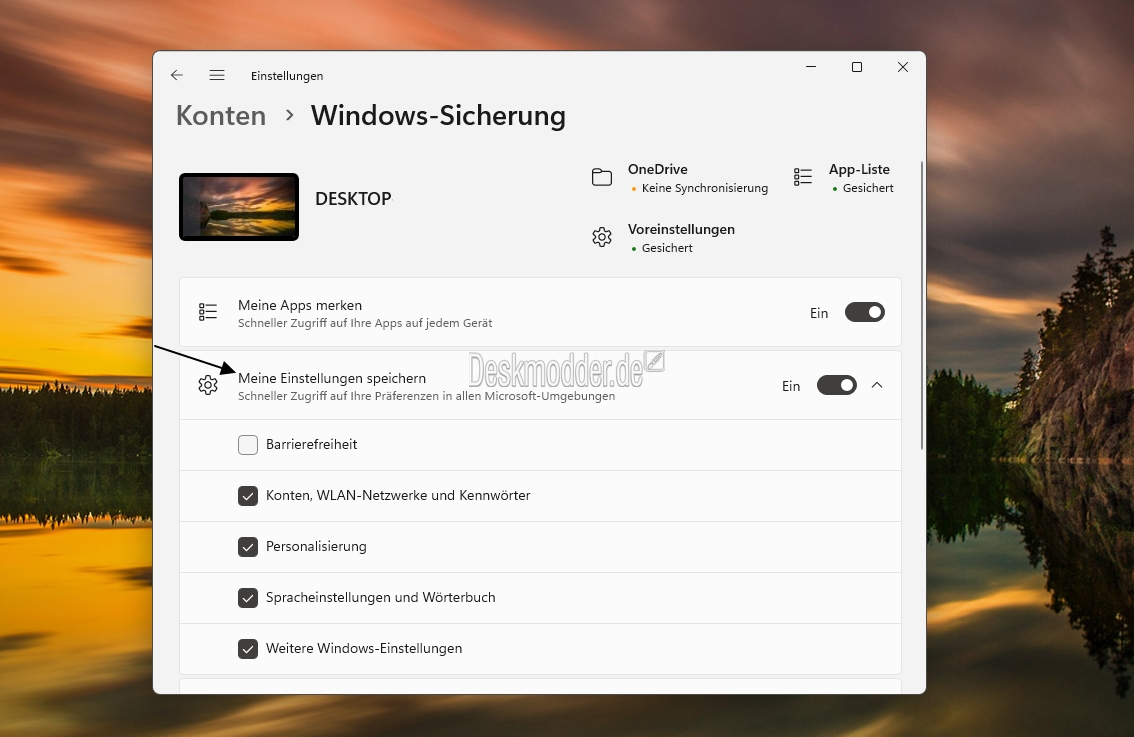
Task: Uncheck Spracheinstellungen und Wörterbuch checkbox
Action: [248, 598]
